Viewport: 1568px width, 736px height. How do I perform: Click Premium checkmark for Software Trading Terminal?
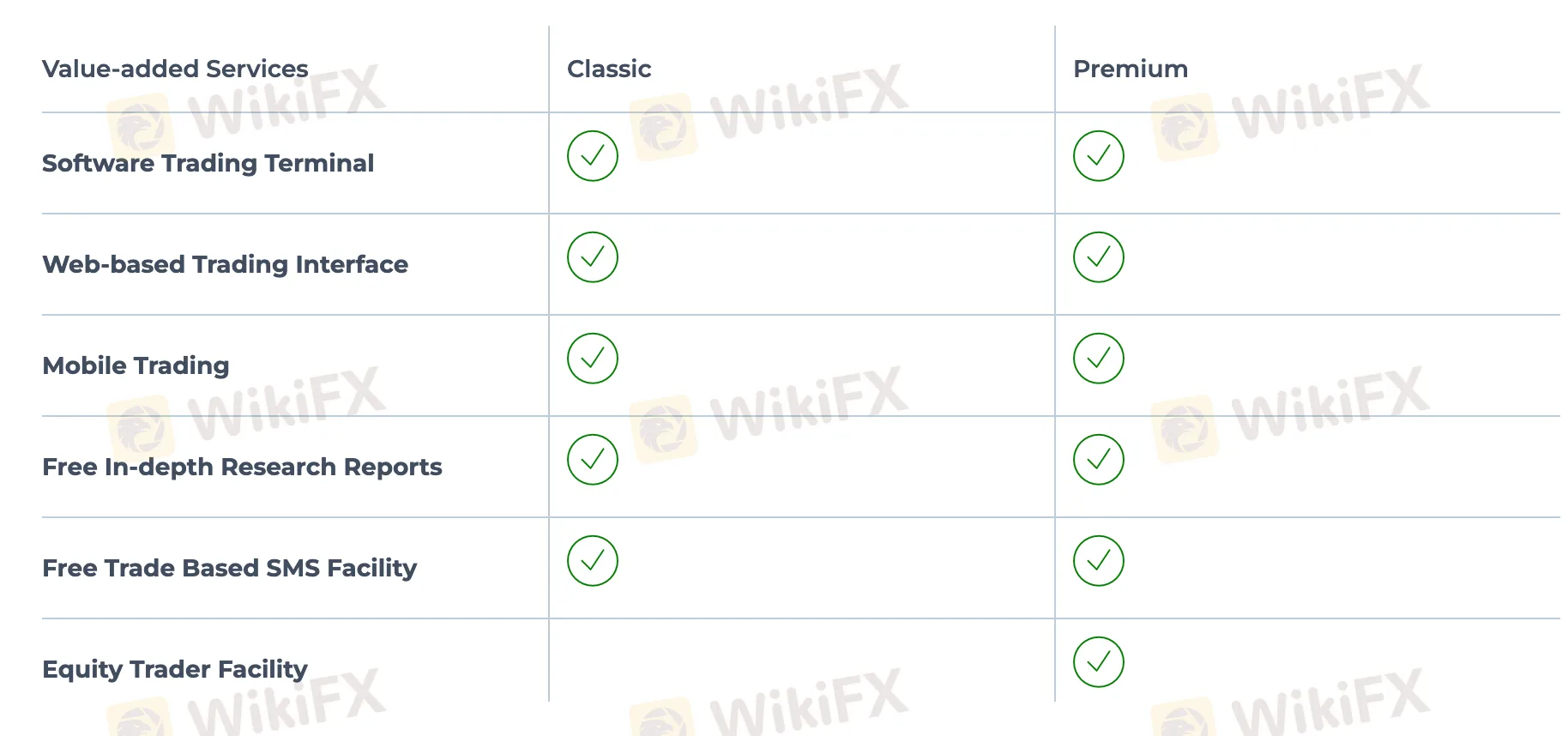pyautogui.click(x=1099, y=156)
